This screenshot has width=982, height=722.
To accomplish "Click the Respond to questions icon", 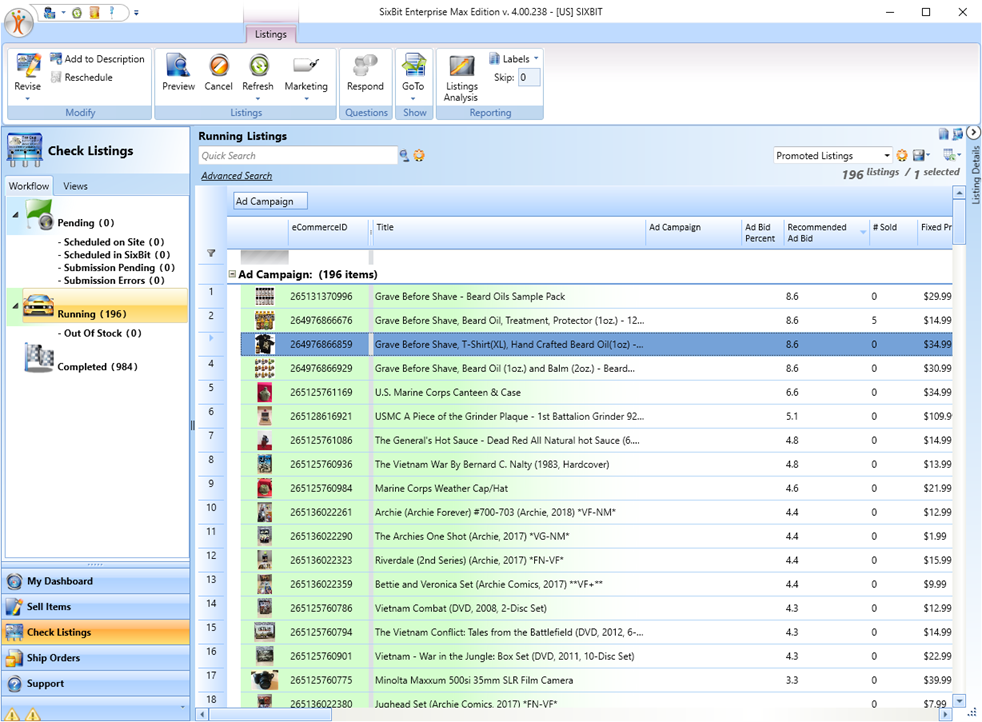I will [365, 67].
